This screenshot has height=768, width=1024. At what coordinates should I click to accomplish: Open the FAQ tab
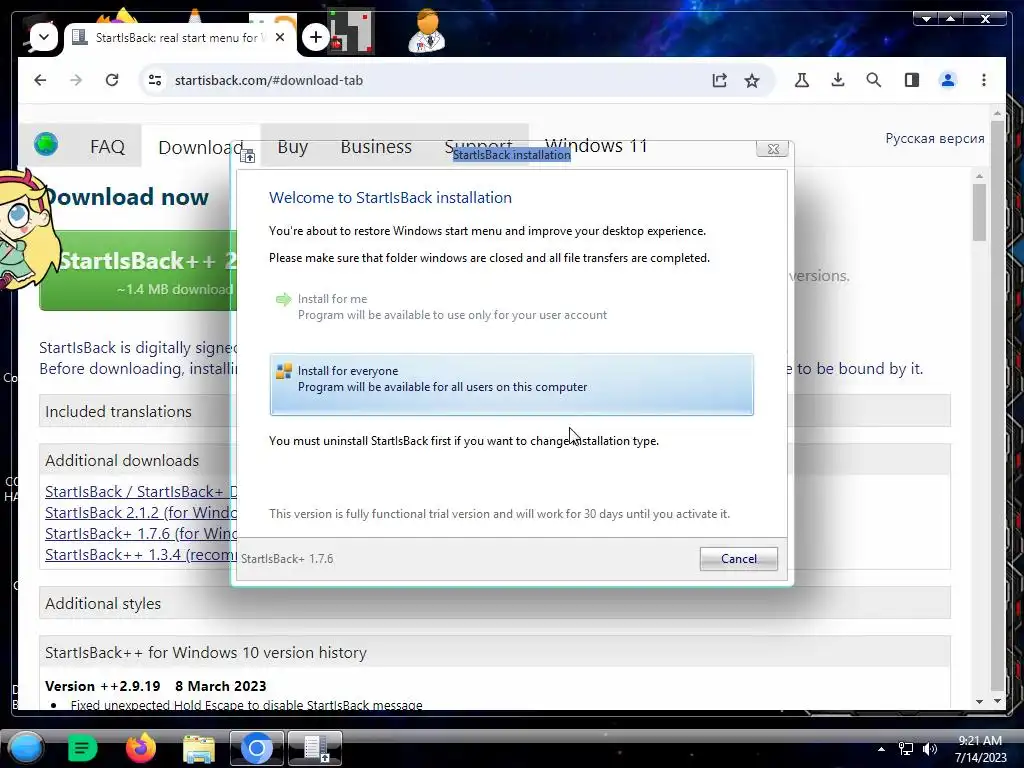tap(107, 146)
